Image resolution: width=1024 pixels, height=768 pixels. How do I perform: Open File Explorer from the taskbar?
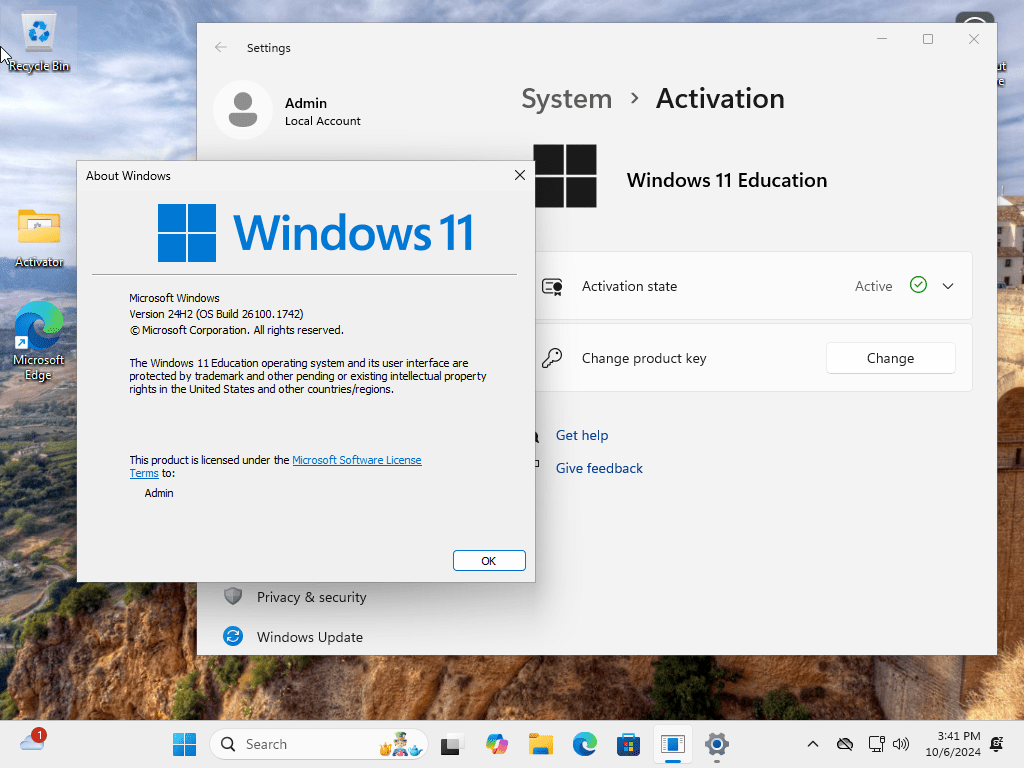(x=541, y=744)
